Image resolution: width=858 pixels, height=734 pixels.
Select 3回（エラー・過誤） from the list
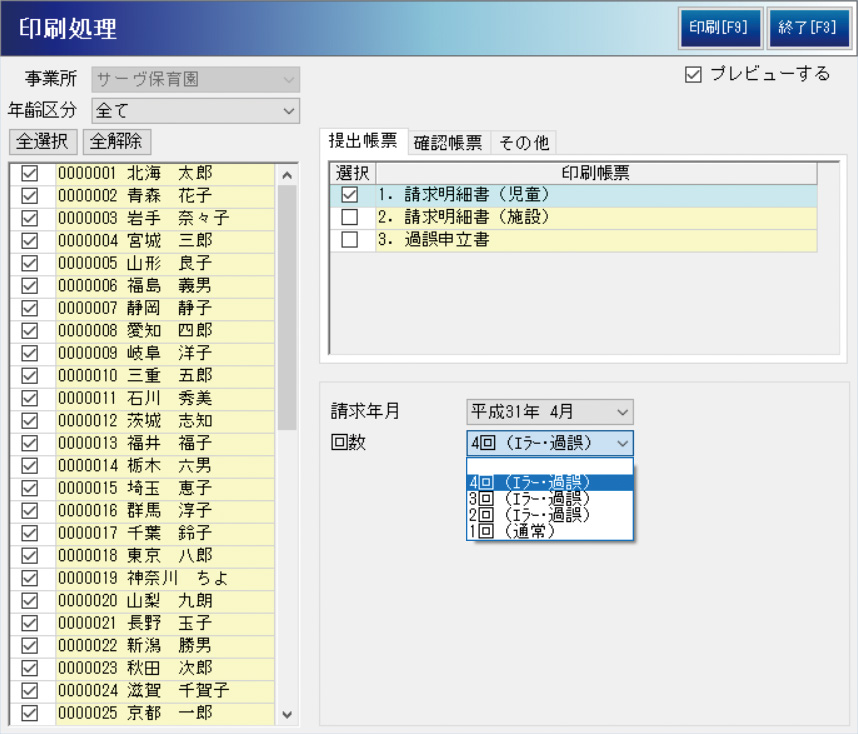click(530, 498)
